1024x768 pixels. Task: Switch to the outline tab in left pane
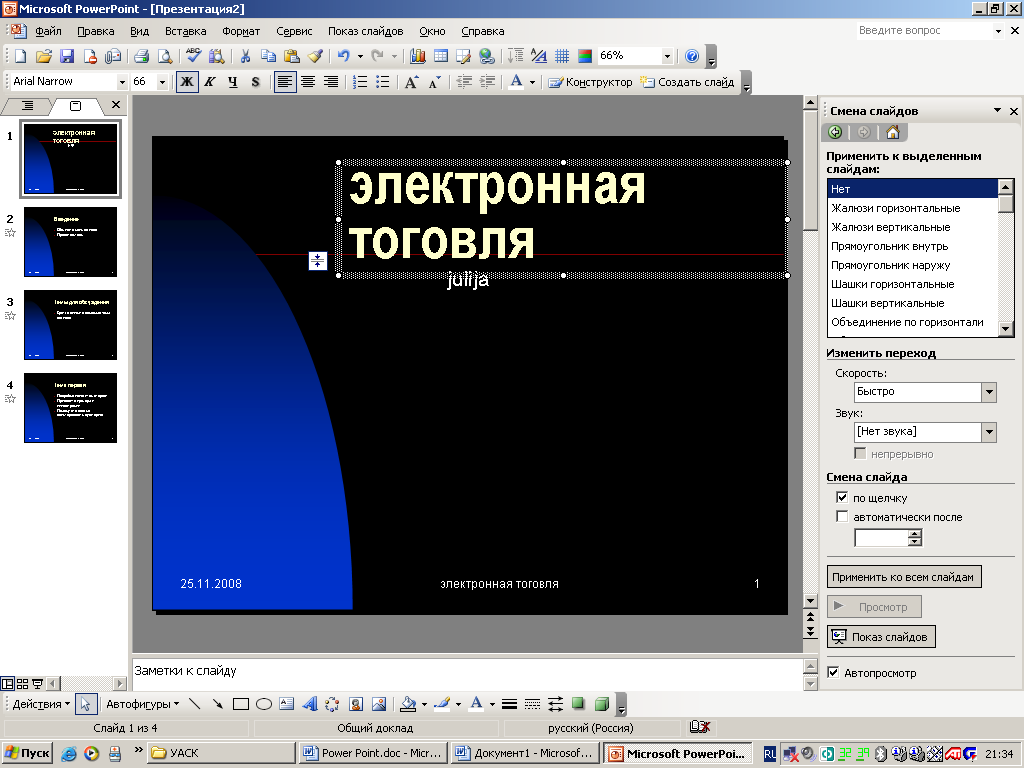27,105
